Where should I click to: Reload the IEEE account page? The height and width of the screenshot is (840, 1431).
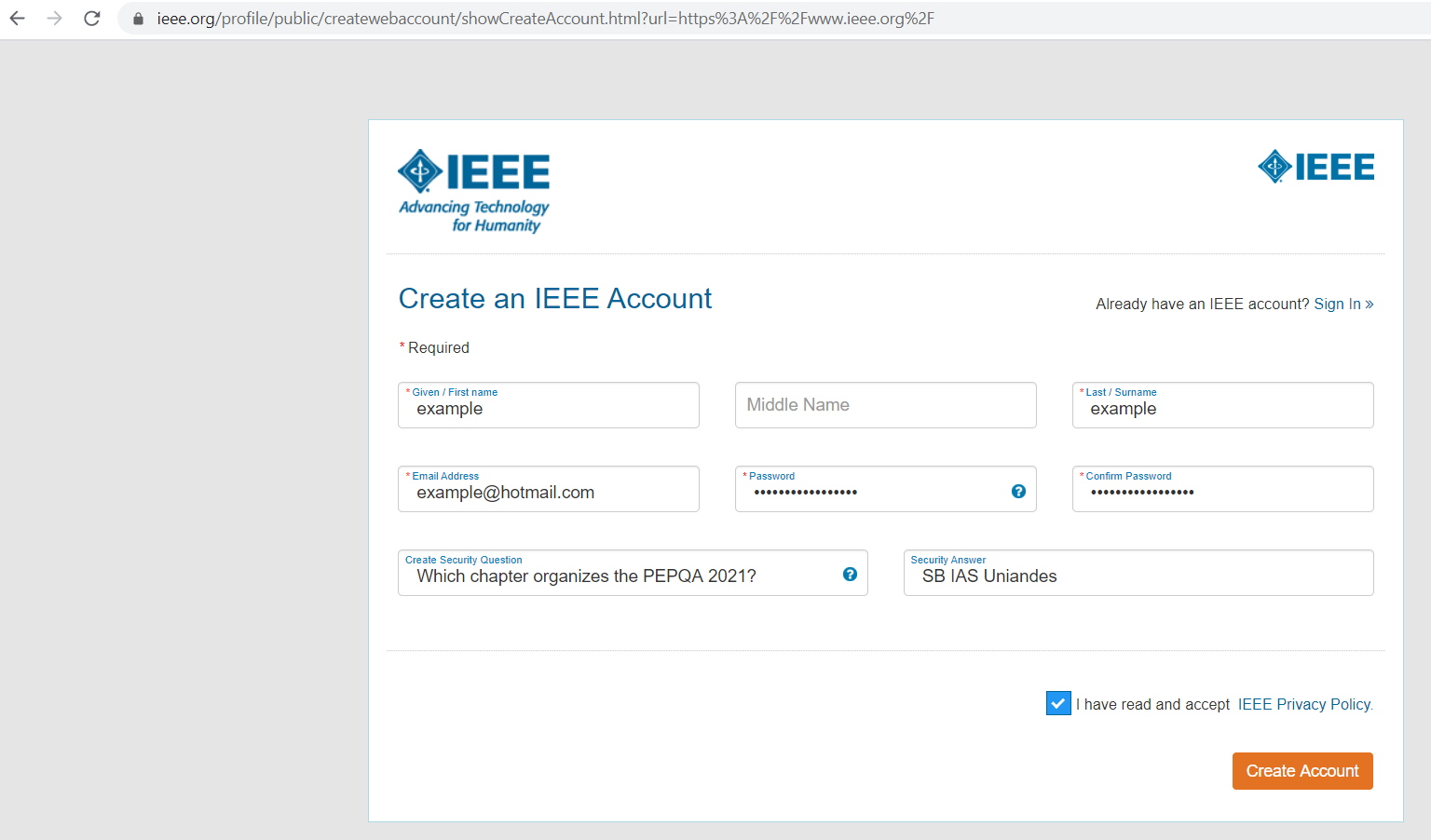pos(92,19)
